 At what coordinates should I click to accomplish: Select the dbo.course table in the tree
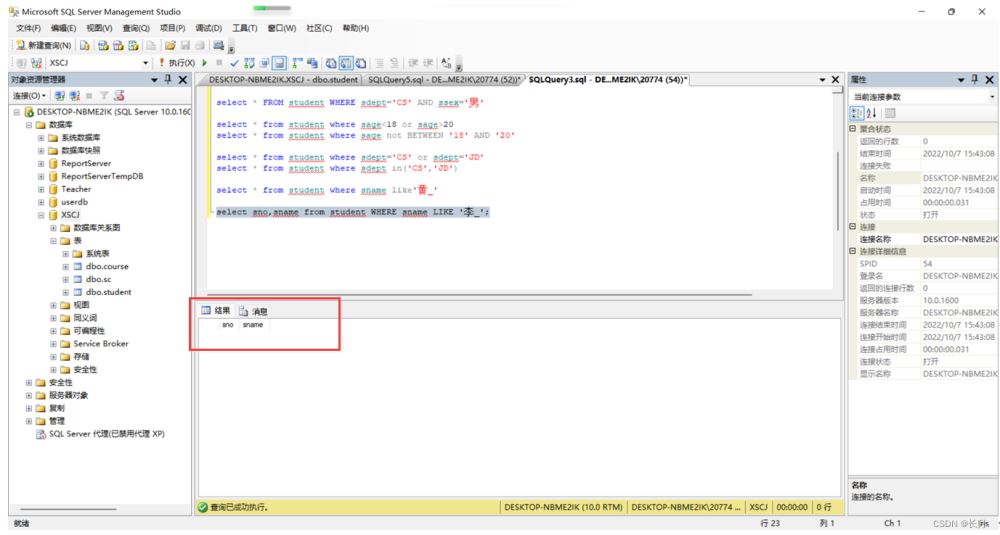(x=106, y=267)
